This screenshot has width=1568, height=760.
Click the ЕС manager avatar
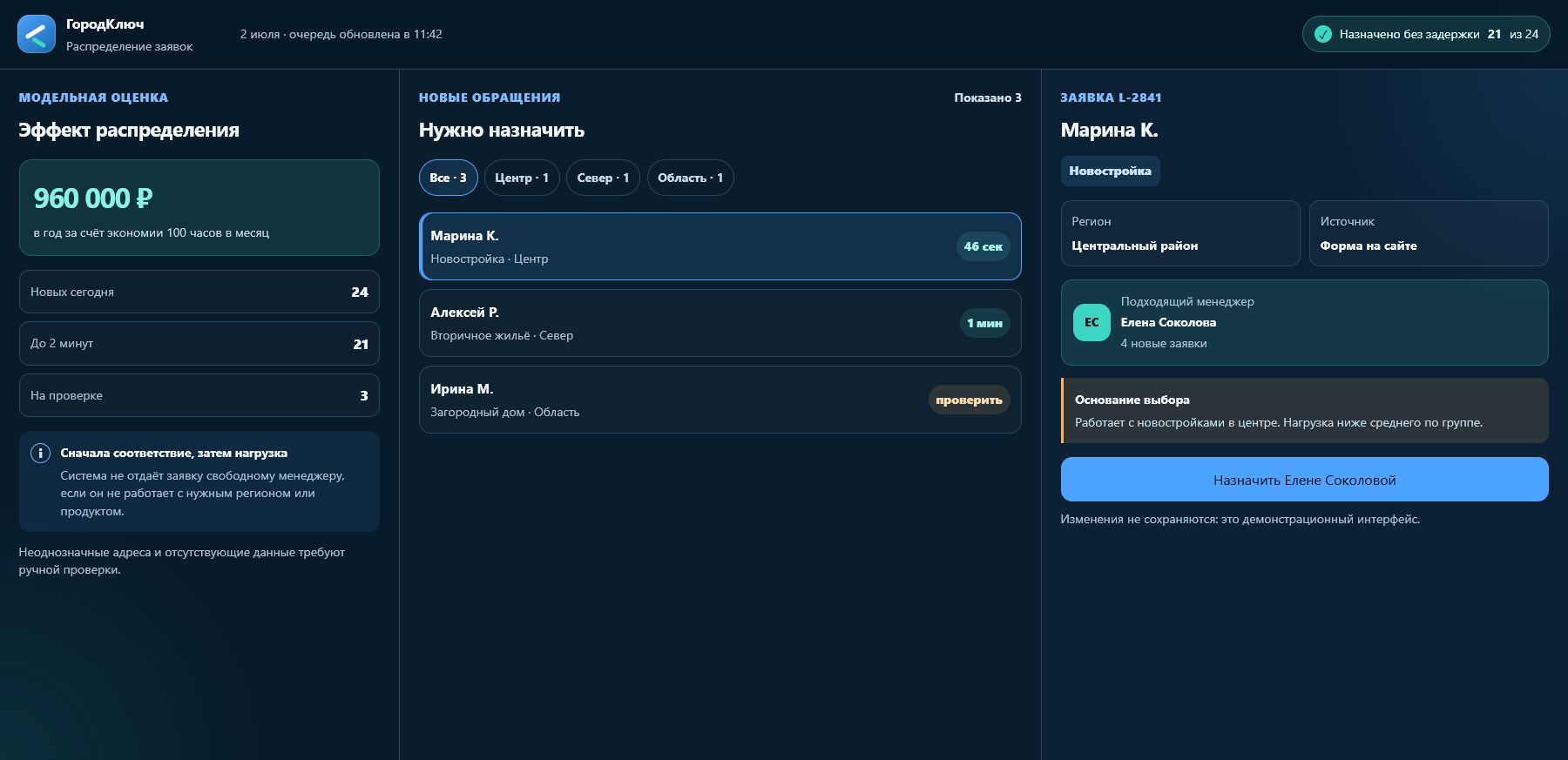[1092, 322]
